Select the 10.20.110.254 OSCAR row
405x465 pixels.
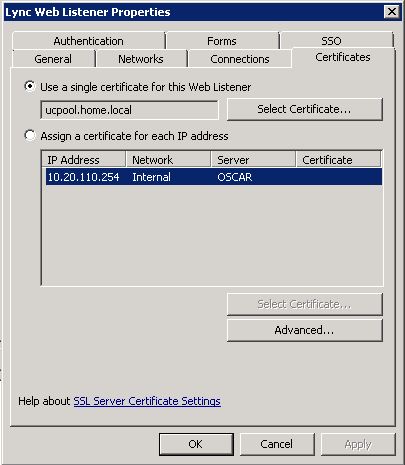pyautogui.click(x=214, y=177)
